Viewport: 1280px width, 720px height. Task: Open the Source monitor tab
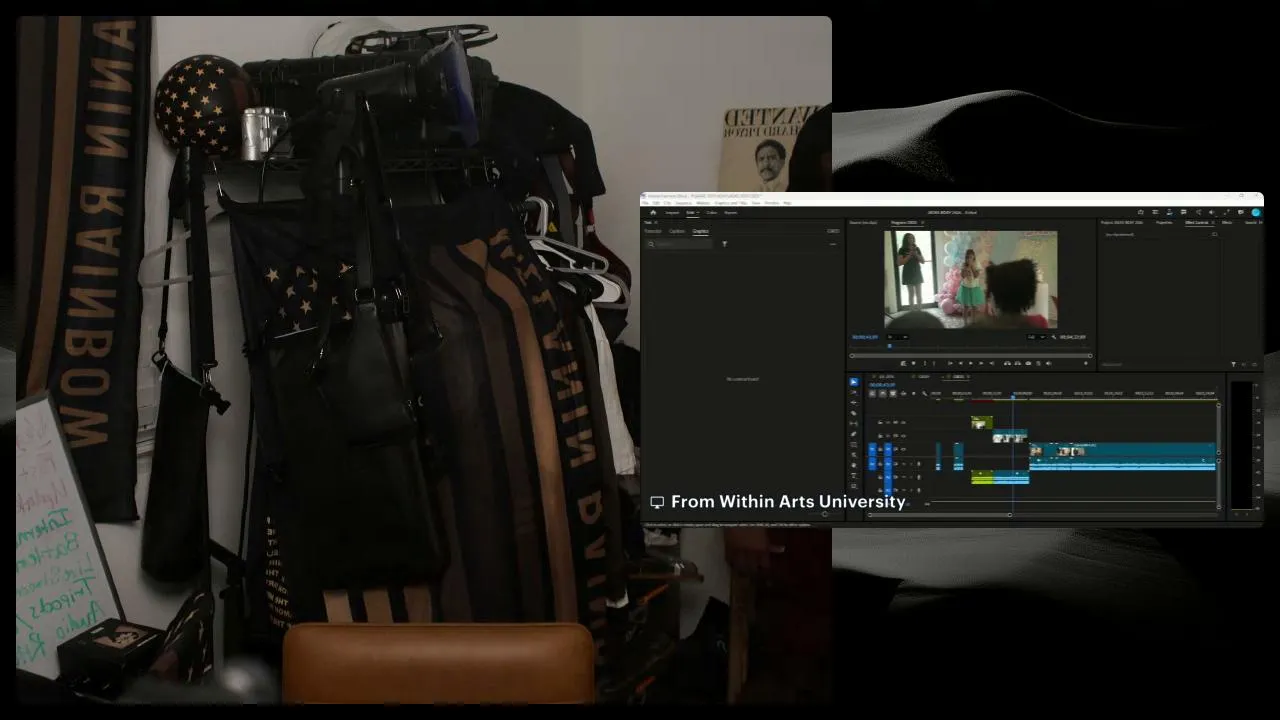click(x=863, y=222)
